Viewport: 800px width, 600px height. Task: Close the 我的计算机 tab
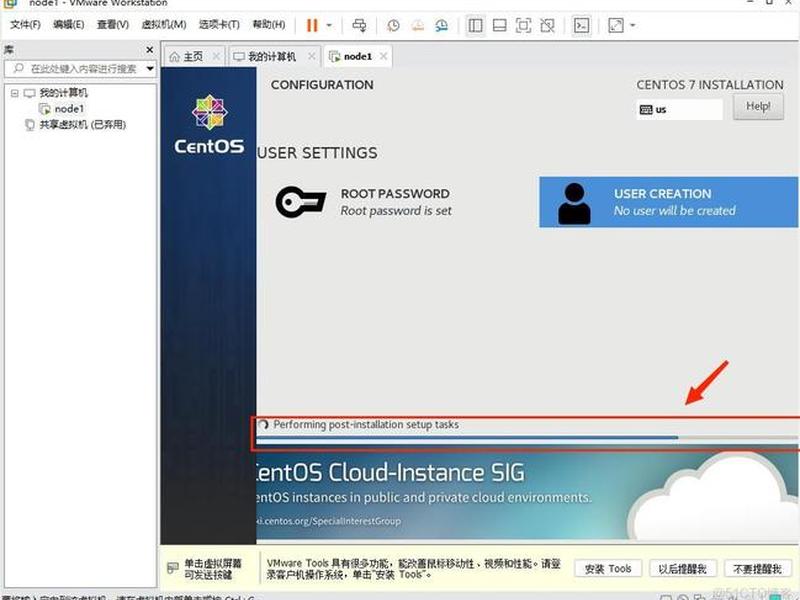[311, 56]
